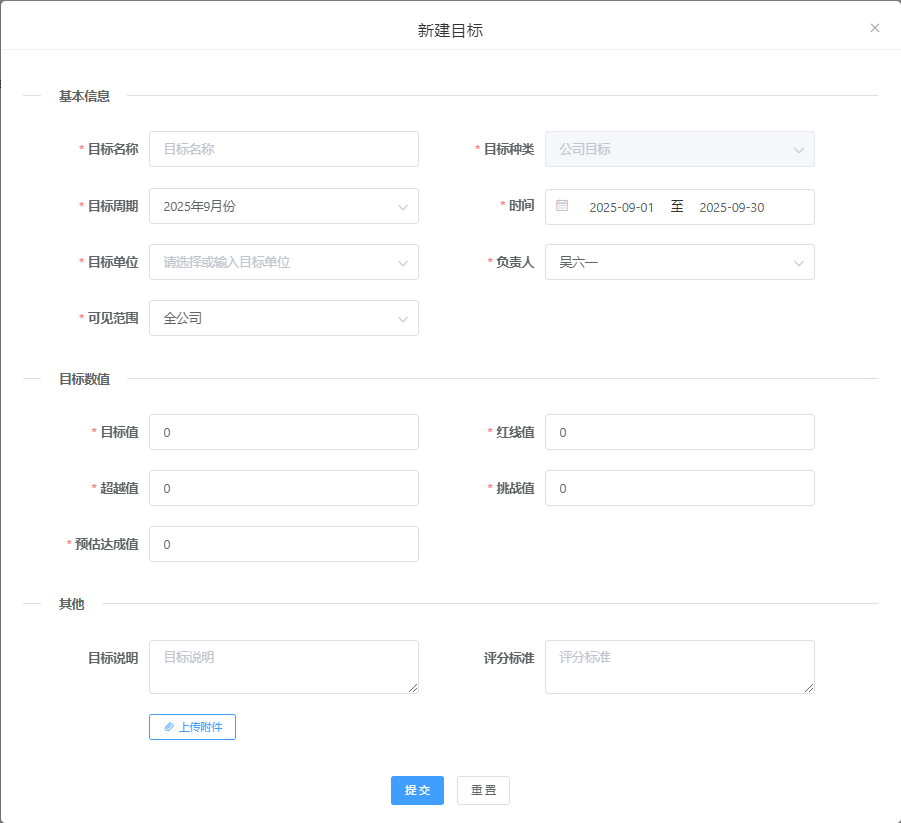Screen dimensions: 901x823
Task: Close the 新建目标 dialog
Action: point(875,28)
